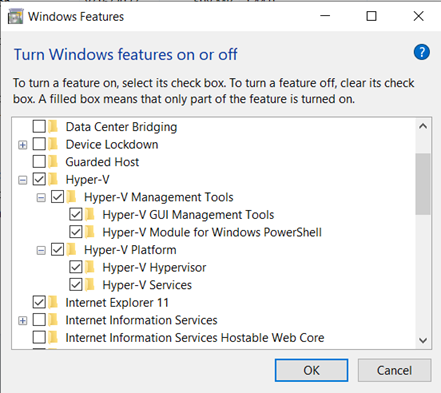
Task: Click folder icon of Hyper-V Platform
Action: [71, 250]
